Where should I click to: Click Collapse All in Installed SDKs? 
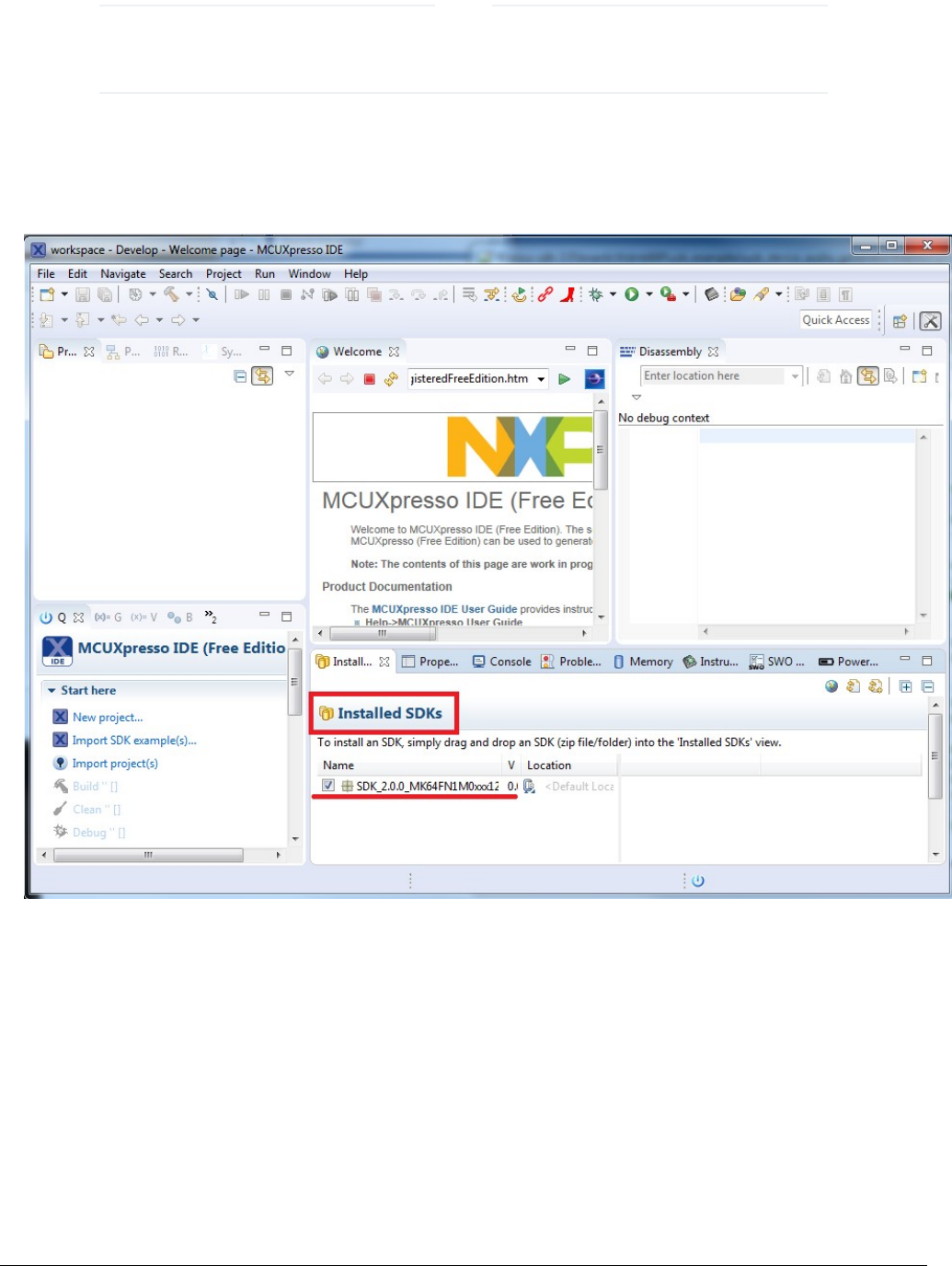928,686
